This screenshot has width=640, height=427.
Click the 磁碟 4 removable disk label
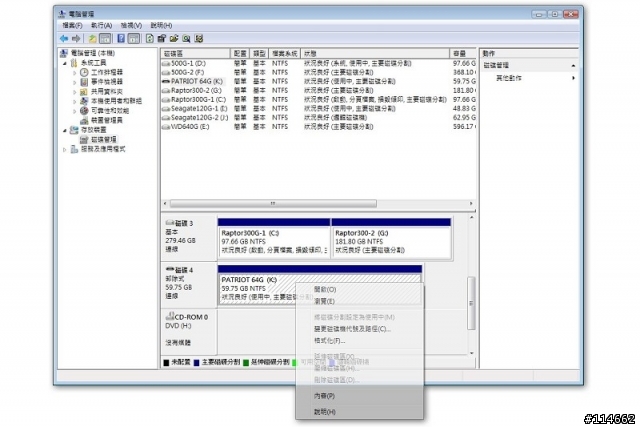click(189, 283)
